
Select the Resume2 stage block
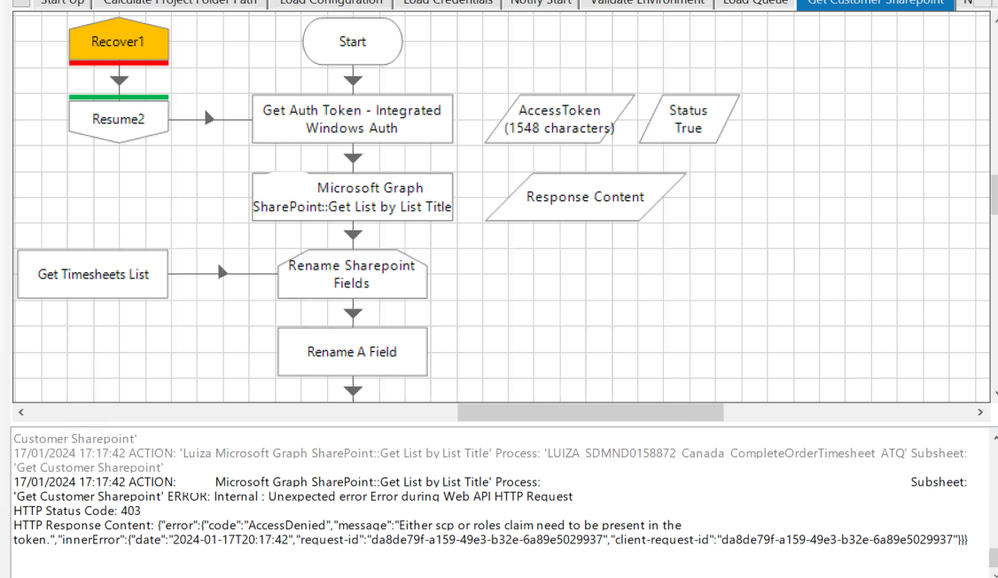click(x=119, y=120)
